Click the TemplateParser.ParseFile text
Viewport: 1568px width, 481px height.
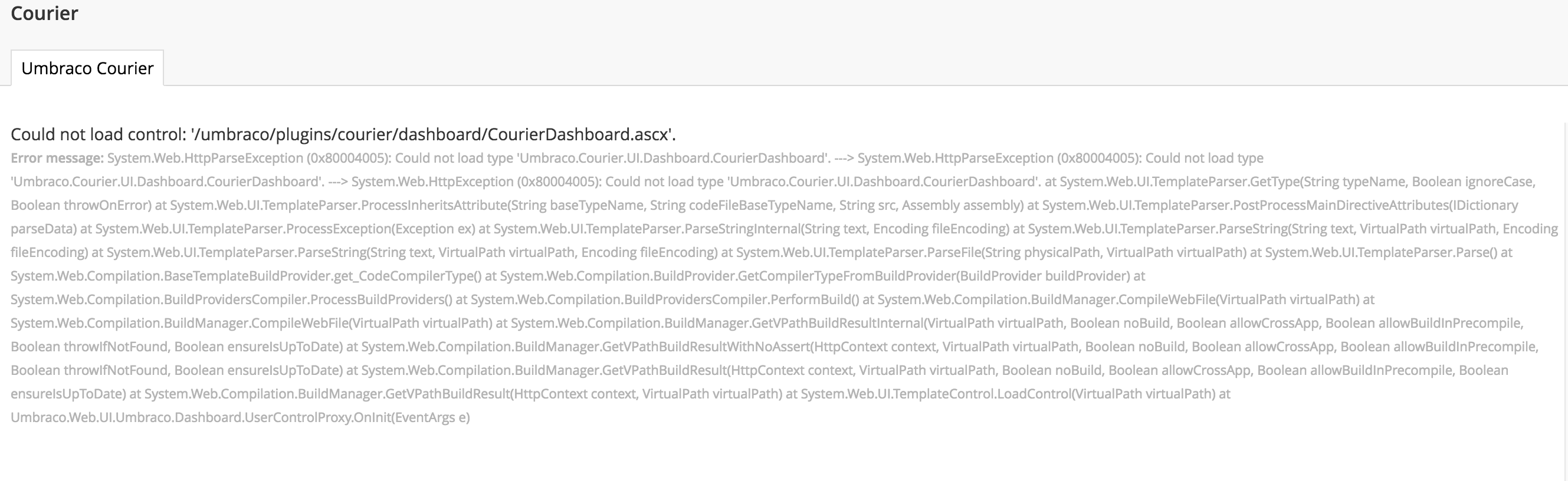(x=857, y=252)
